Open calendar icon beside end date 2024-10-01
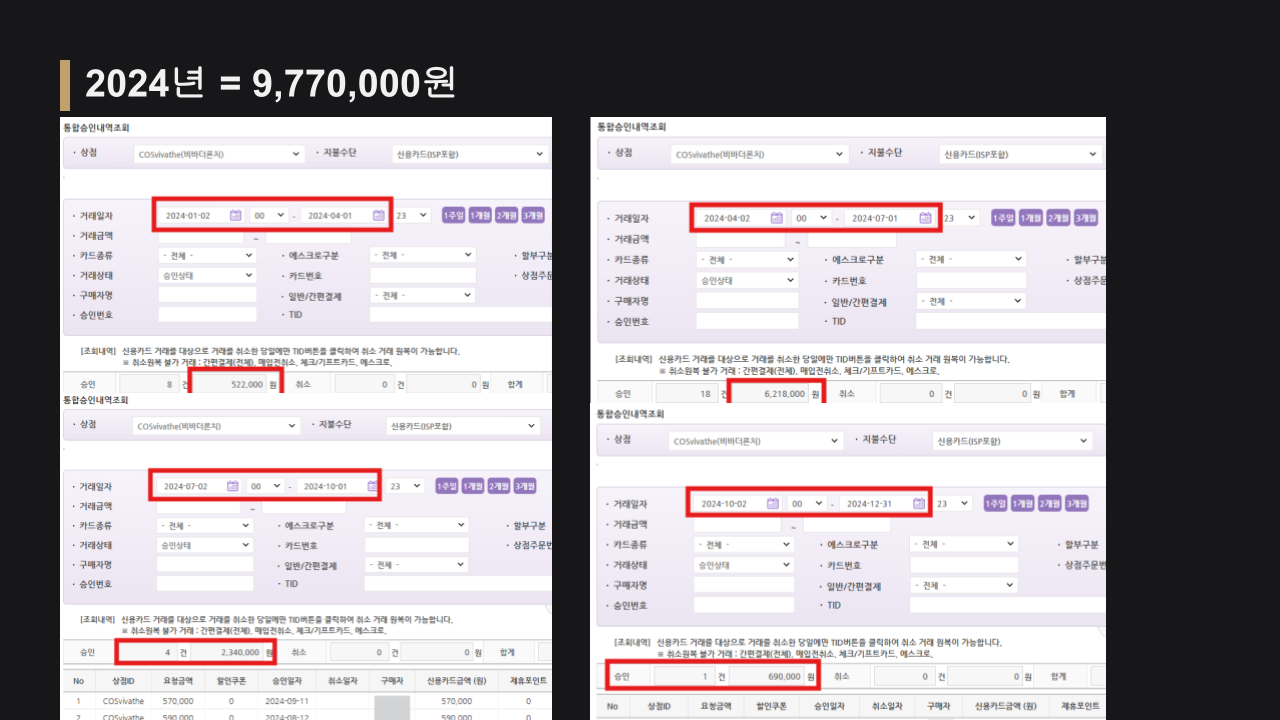Viewport: 1280px width, 720px height. click(373, 486)
